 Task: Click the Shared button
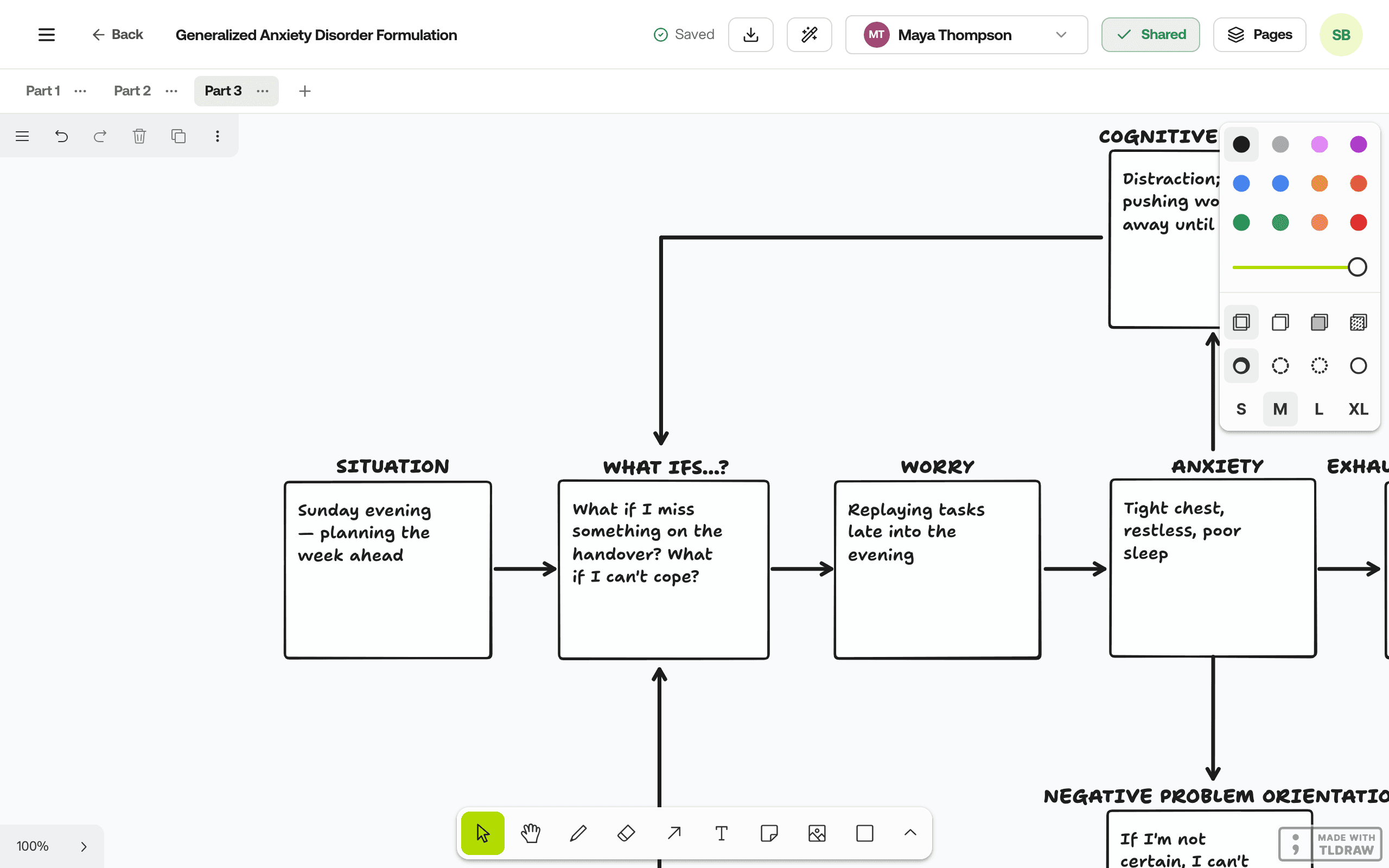(x=1150, y=34)
